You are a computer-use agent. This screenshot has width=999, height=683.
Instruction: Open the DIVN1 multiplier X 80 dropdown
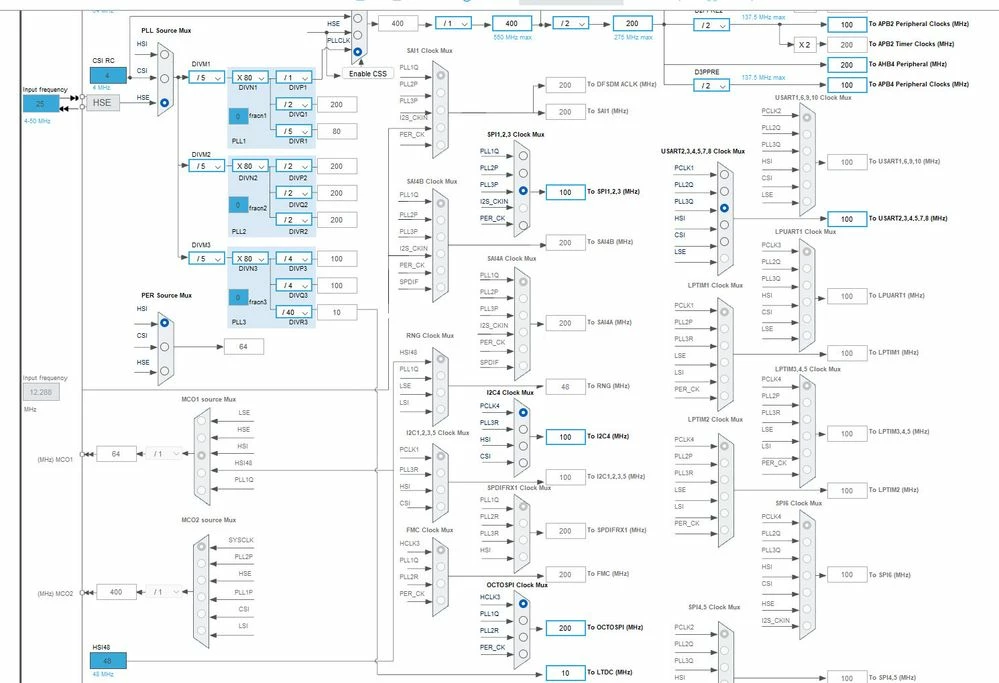point(250,77)
